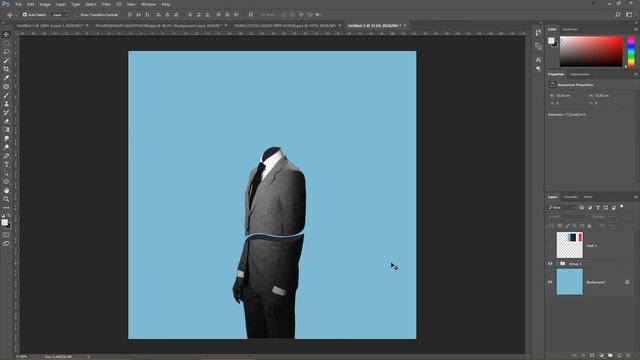Image resolution: width=640 pixels, height=360 pixels.
Task: Hide the Background layer eye icon
Action: coord(550,282)
